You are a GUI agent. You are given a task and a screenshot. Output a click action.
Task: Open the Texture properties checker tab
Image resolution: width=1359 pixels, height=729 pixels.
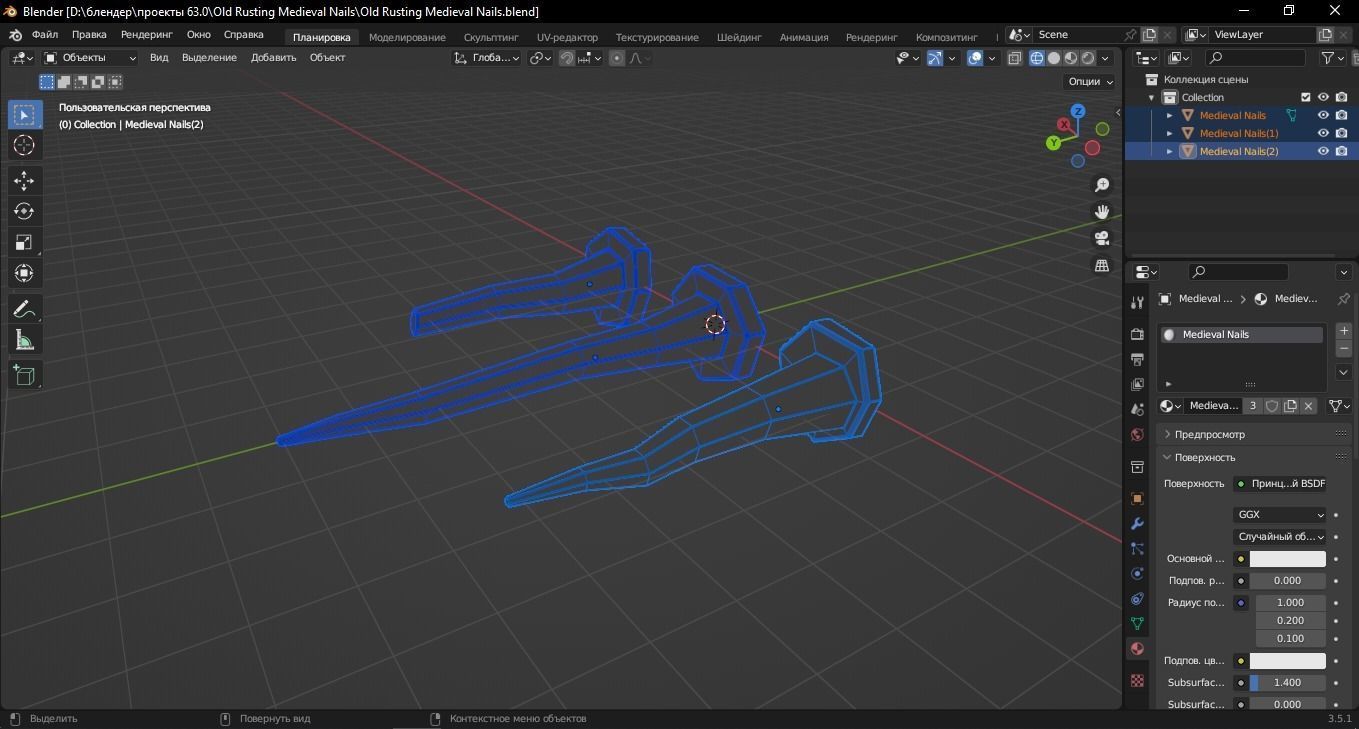1137,680
